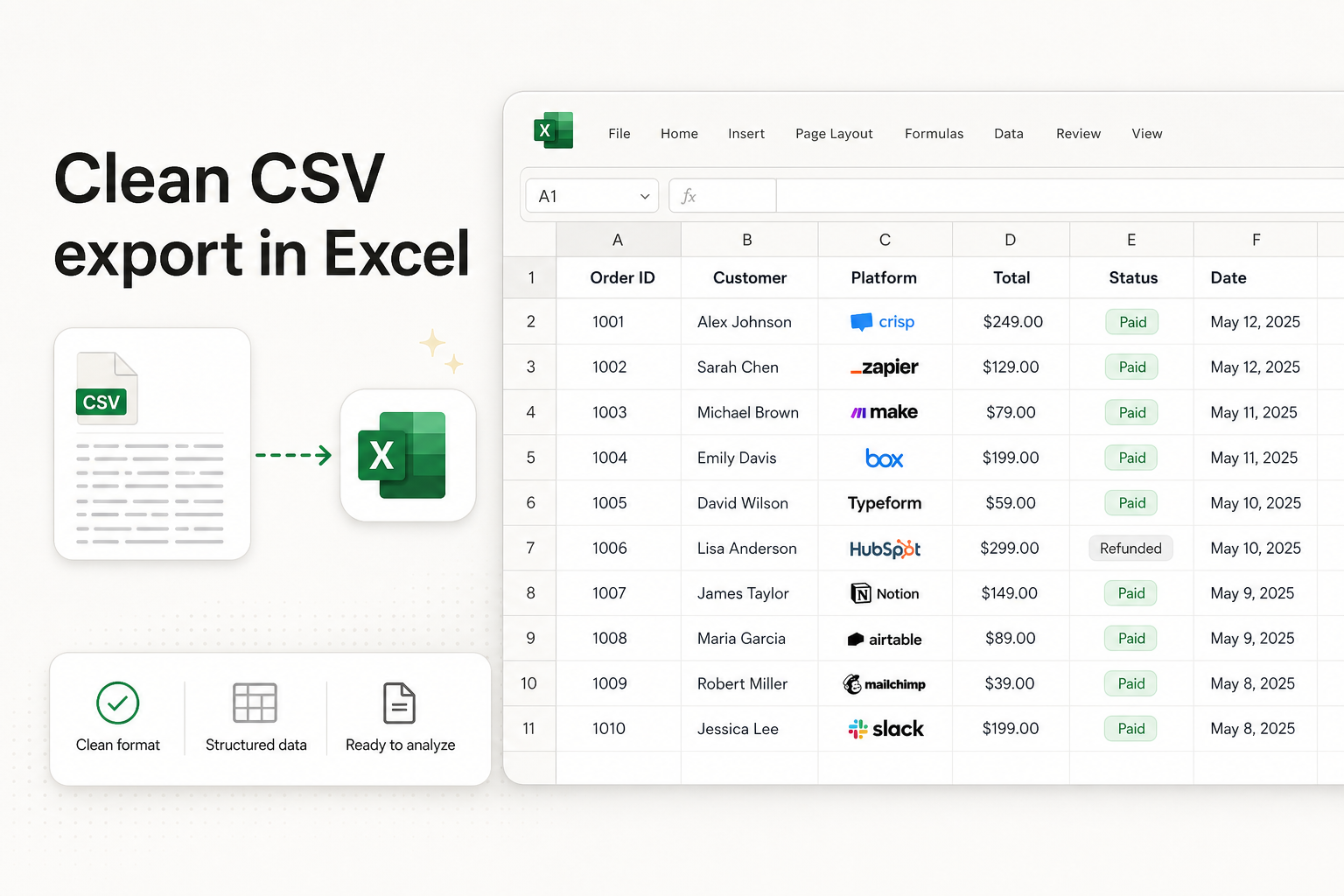Select the Date header cell
The width and height of the screenshot is (1344, 896).
(x=1256, y=278)
